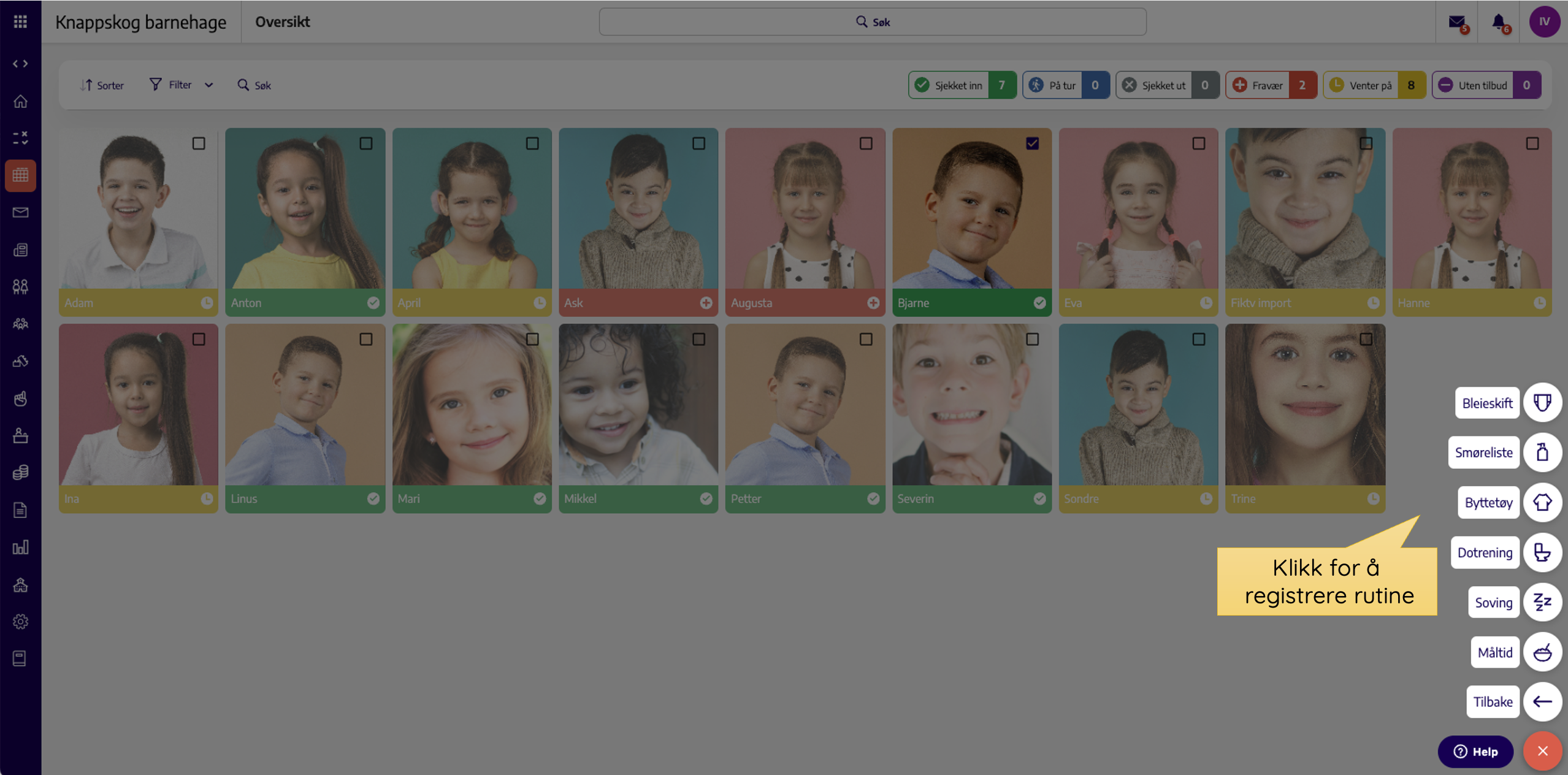Open the mail inbox icon in header
This screenshot has width=1568, height=775.
[x=1457, y=23]
